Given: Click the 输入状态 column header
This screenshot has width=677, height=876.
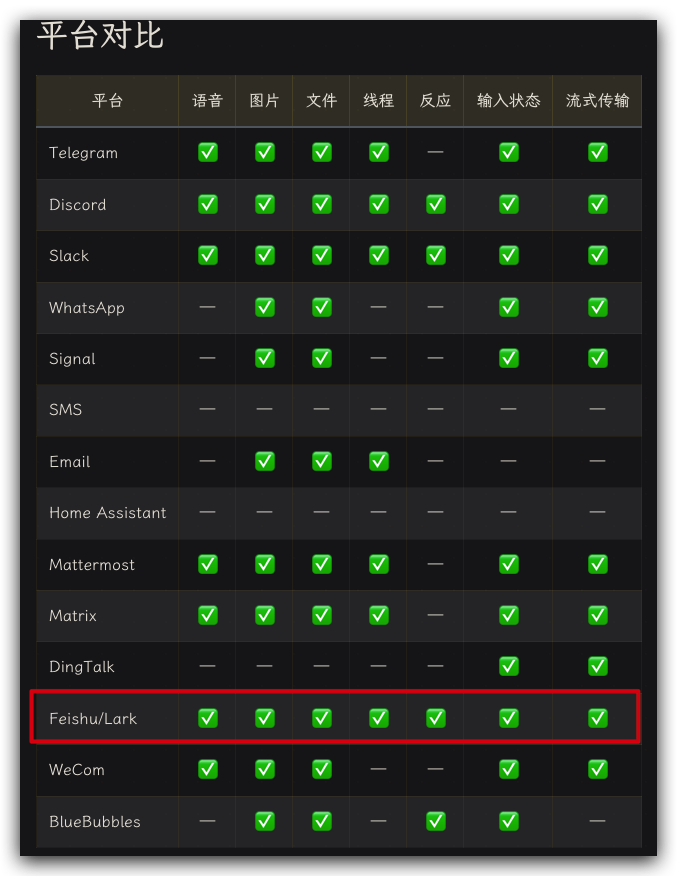Looking at the screenshot, I should coord(508,101).
